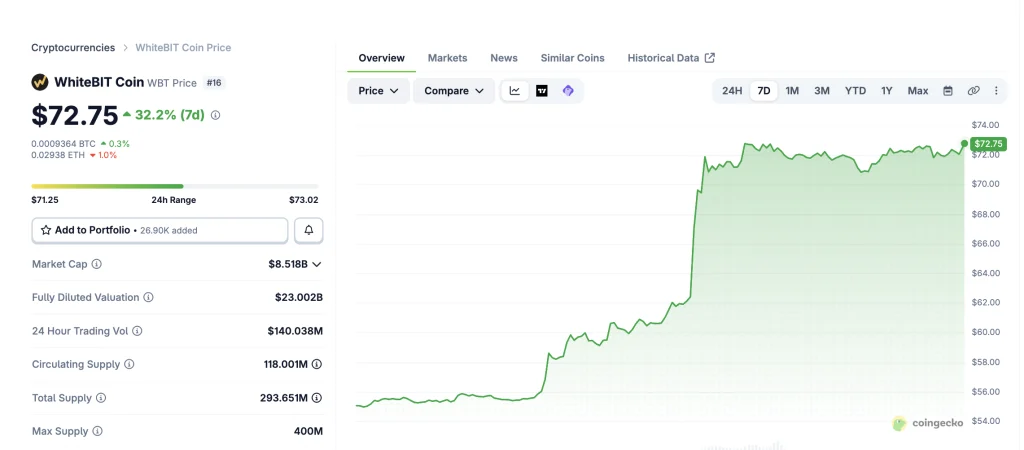The width and height of the screenshot is (1024, 450).
Task: Click the purple diamond chart icon
Action: click(568, 91)
